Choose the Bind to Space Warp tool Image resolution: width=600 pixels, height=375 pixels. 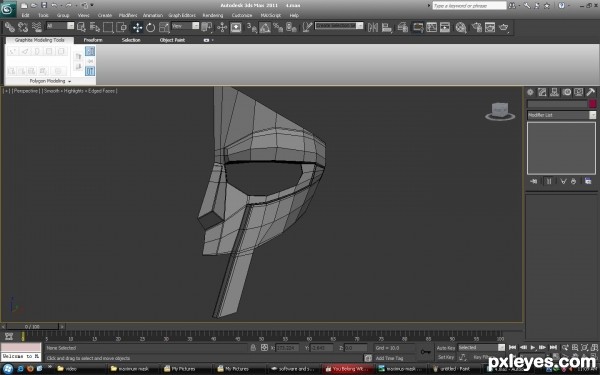point(37,27)
